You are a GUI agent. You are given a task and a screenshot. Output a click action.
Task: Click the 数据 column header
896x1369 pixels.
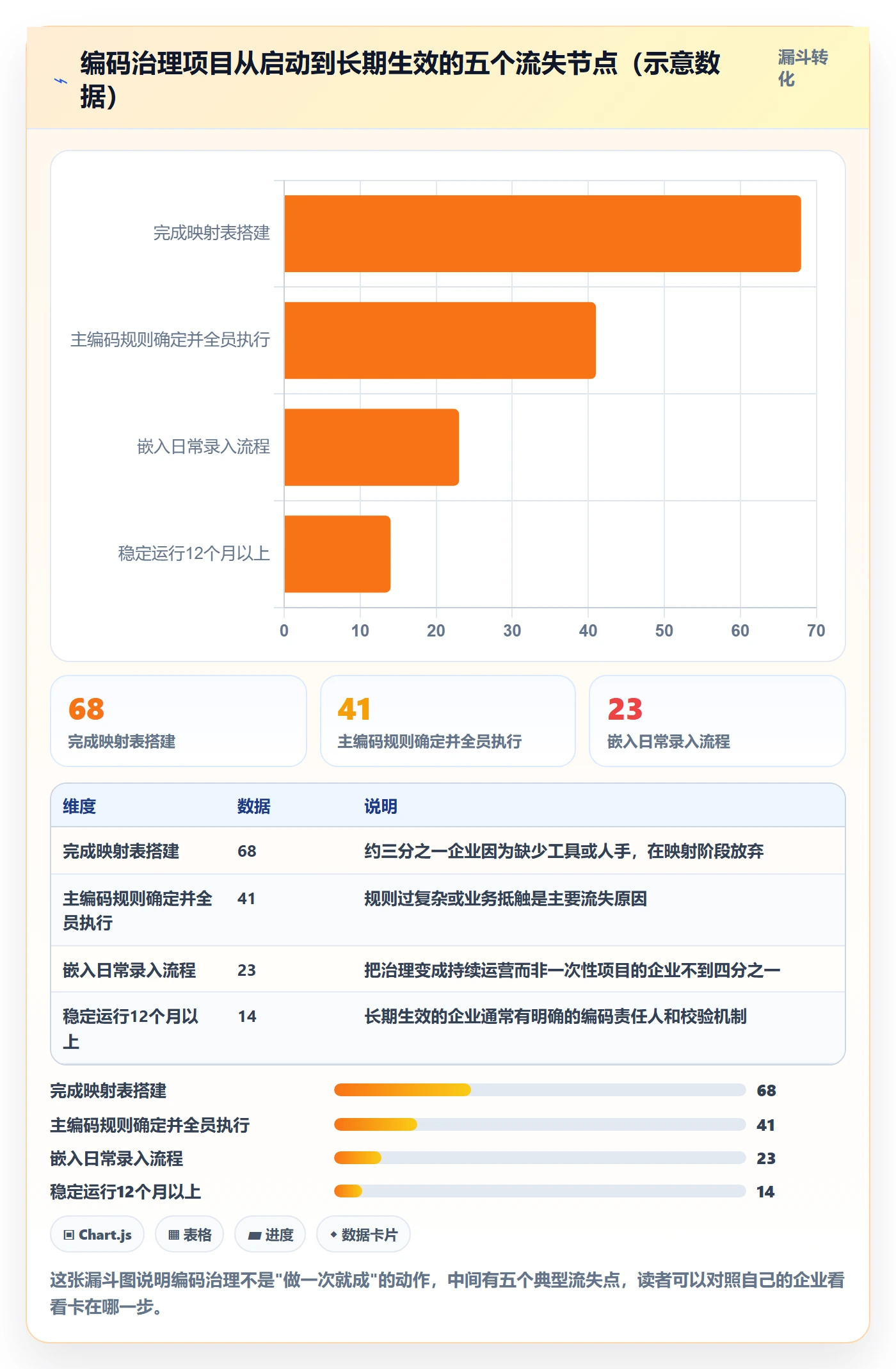click(x=254, y=806)
